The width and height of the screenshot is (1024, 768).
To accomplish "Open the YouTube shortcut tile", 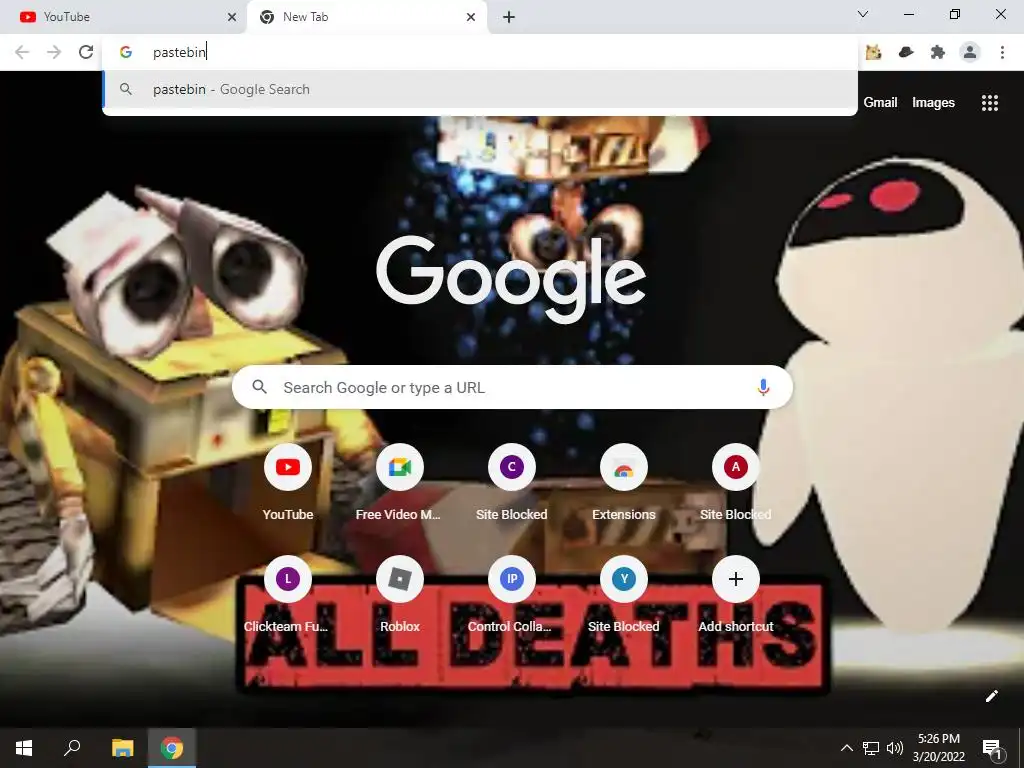I will (x=288, y=483).
